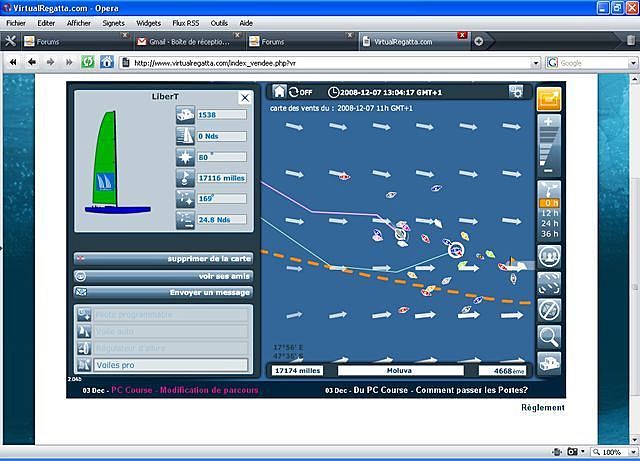Close the VirtualRegatta.com tab
The height and width of the screenshot is (461, 640).
point(462,36)
